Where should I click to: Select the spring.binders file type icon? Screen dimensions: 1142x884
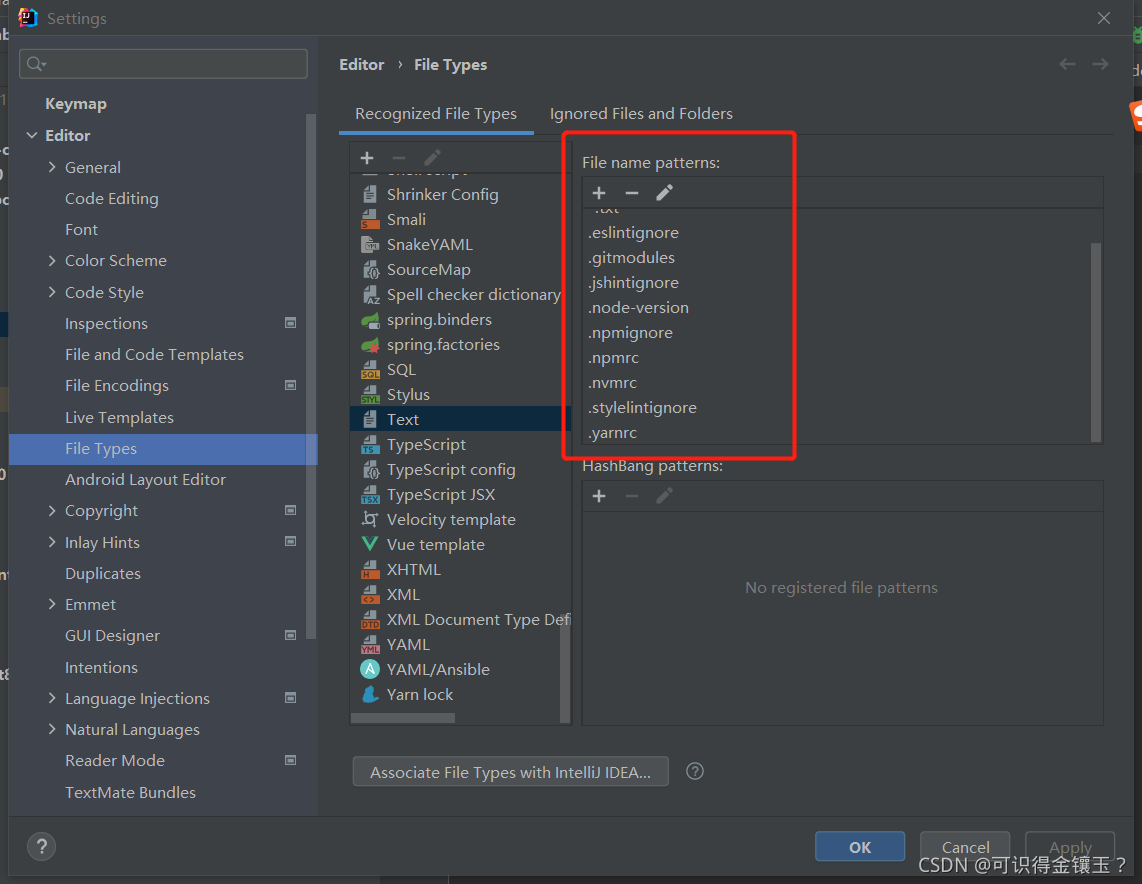tap(370, 320)
